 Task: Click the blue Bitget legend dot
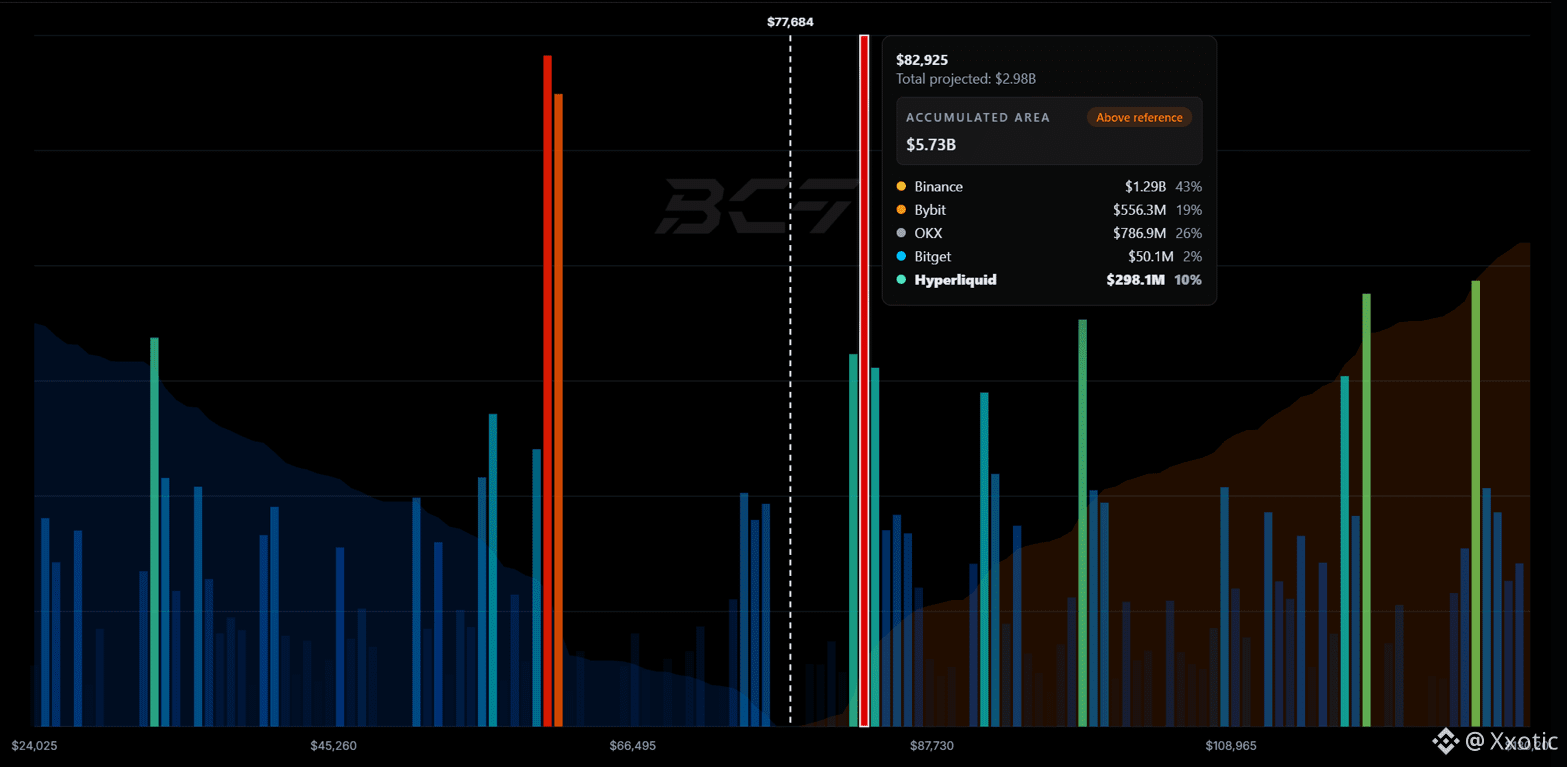901,257
